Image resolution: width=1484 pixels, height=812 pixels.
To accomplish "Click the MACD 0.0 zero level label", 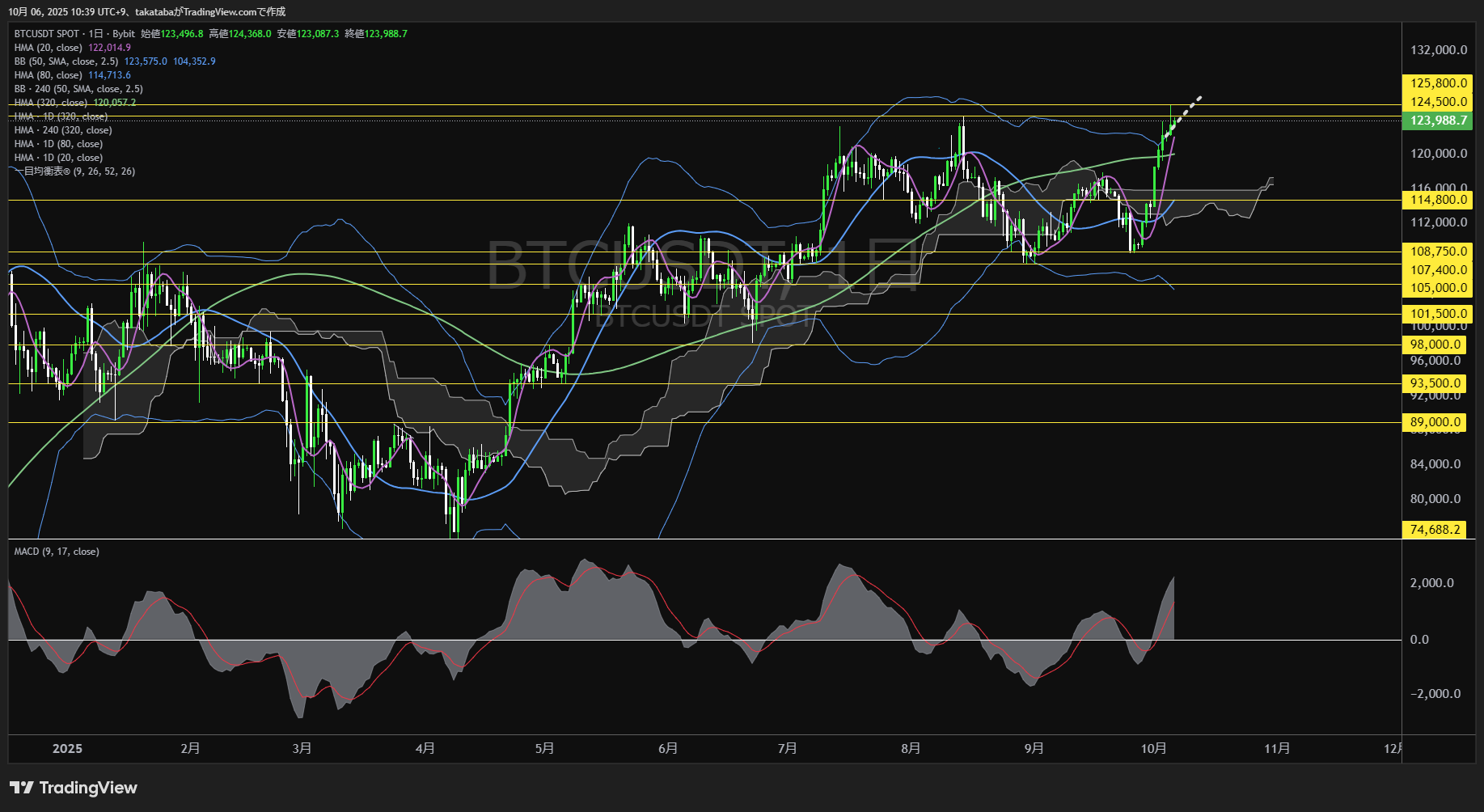I will (1419, 640).
